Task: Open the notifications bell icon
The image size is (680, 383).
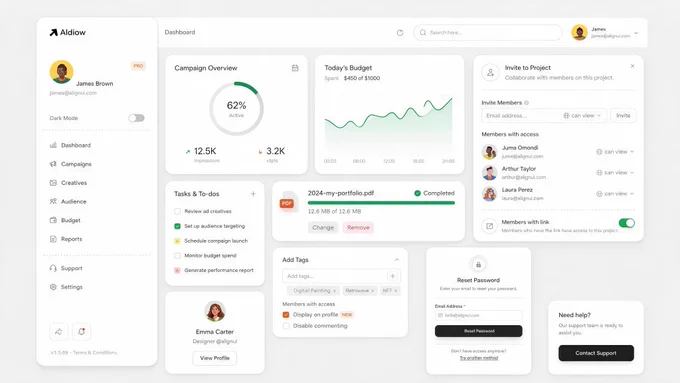Action: [81, 332]
